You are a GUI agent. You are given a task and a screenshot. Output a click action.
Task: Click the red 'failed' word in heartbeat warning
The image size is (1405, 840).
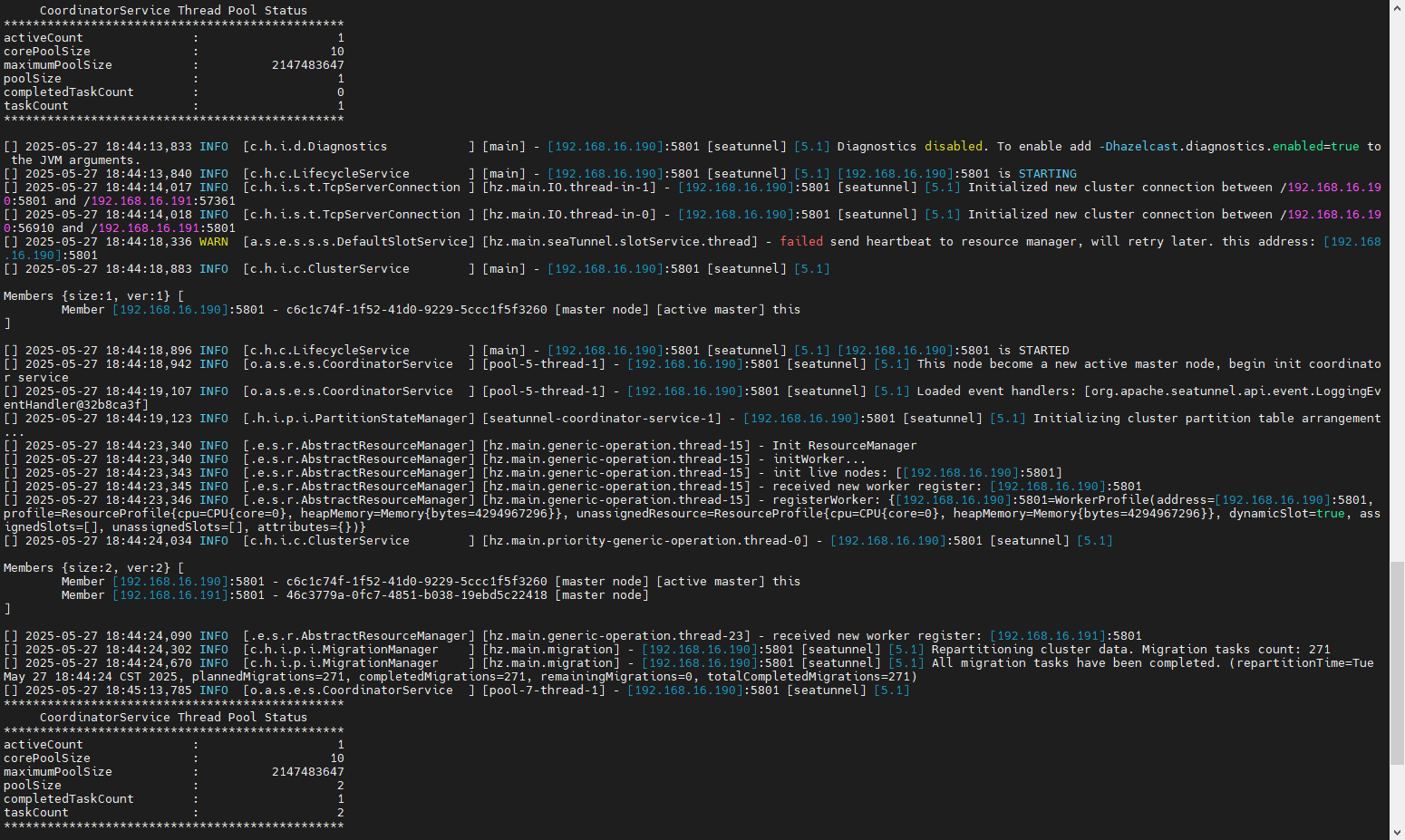(801, 242)
